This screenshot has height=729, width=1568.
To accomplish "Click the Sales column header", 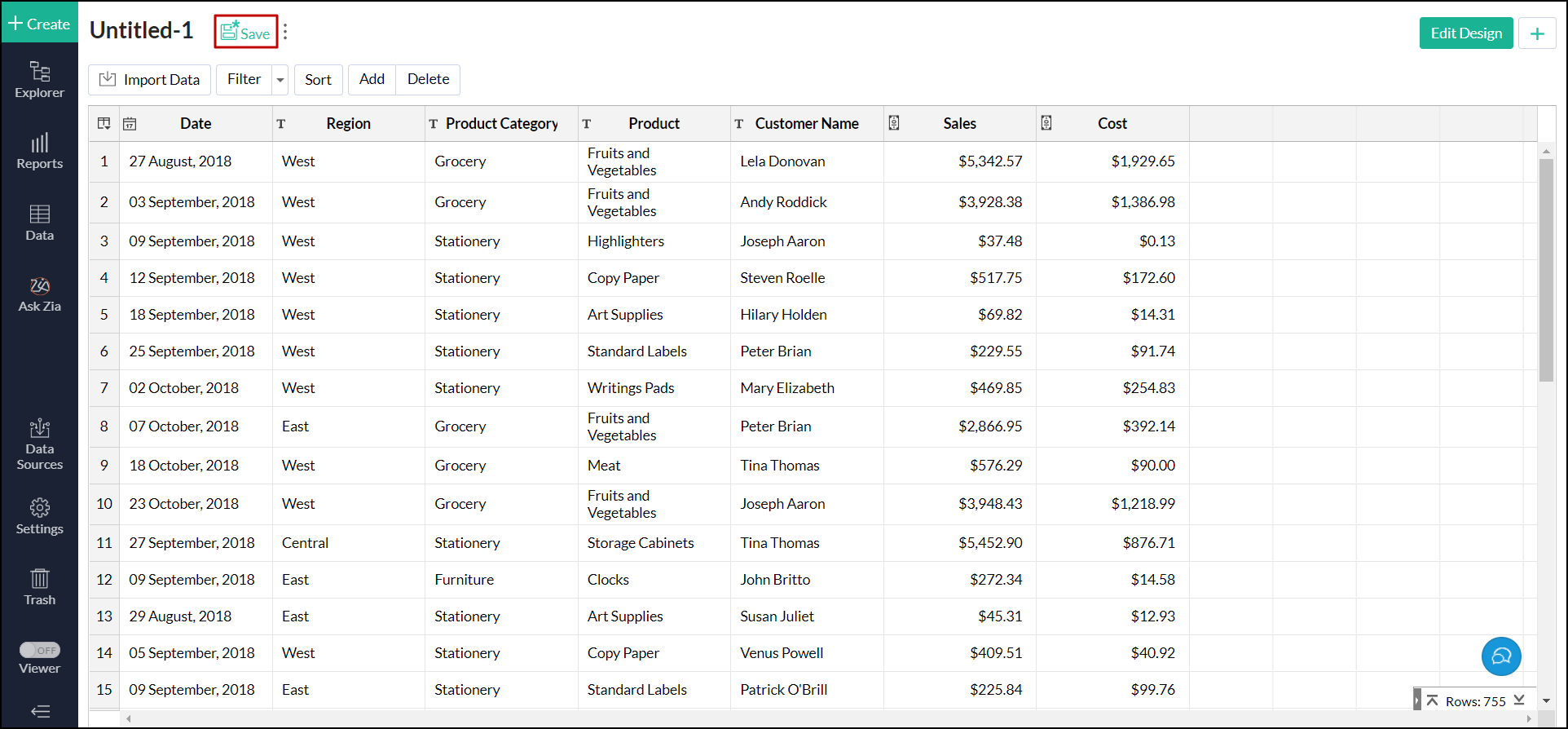I will point(958,124).
